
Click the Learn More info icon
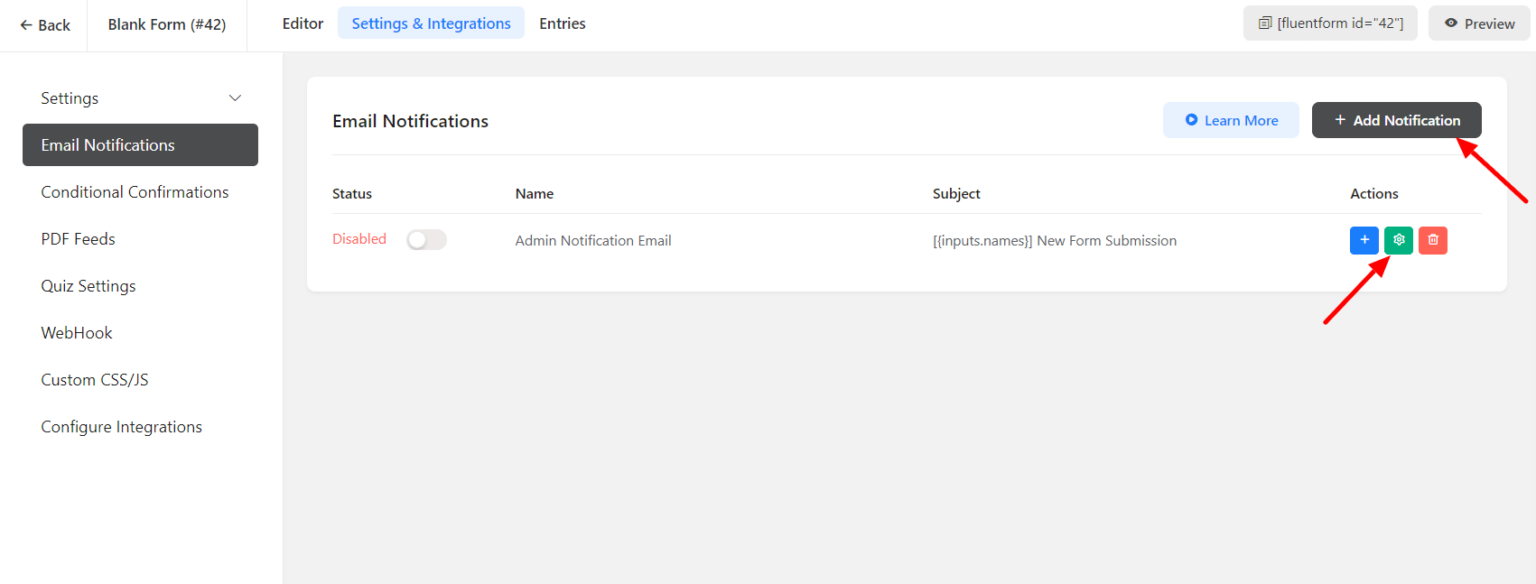click(1190, 120)
